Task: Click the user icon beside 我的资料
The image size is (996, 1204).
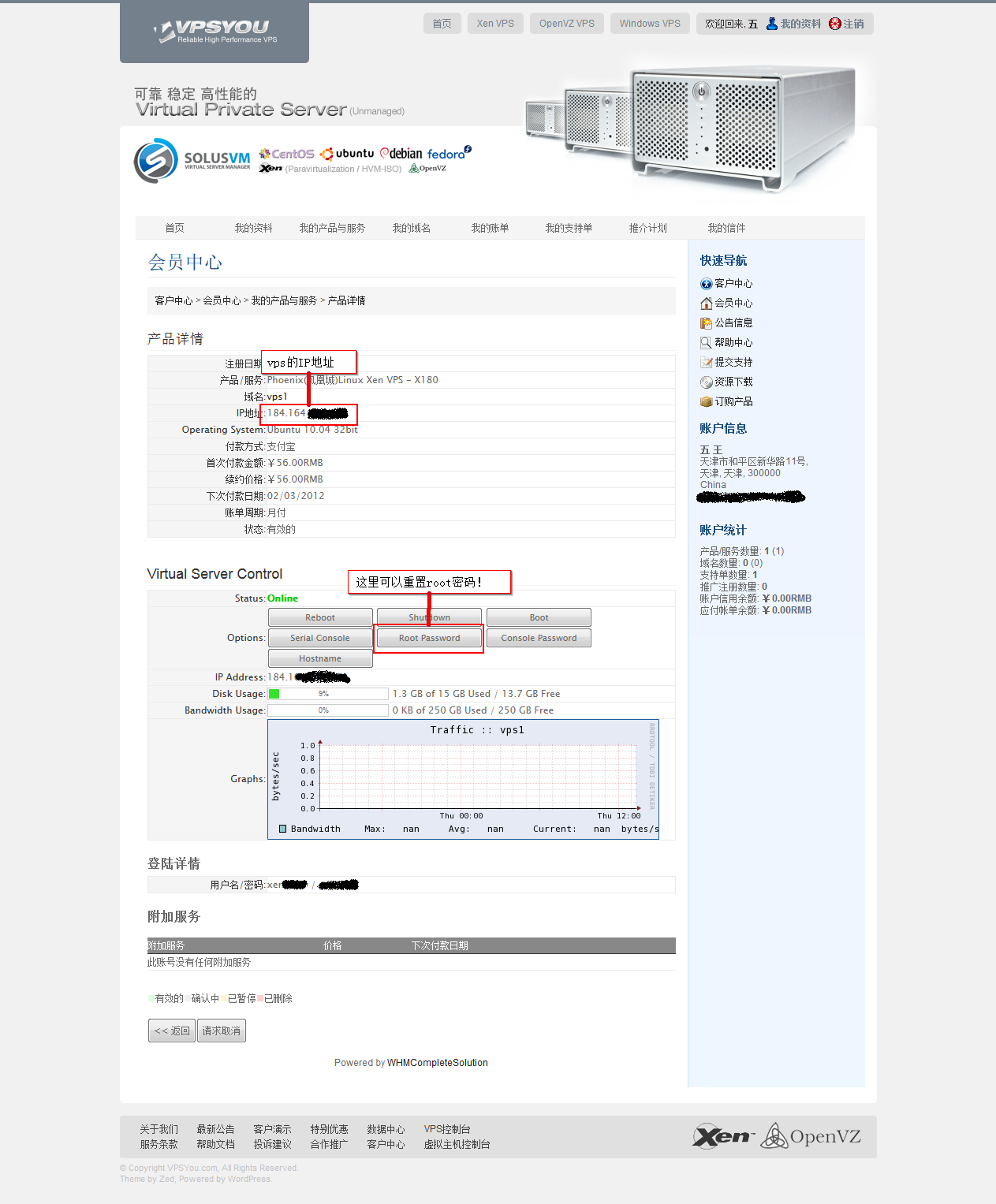Action: tap(772, 24)
